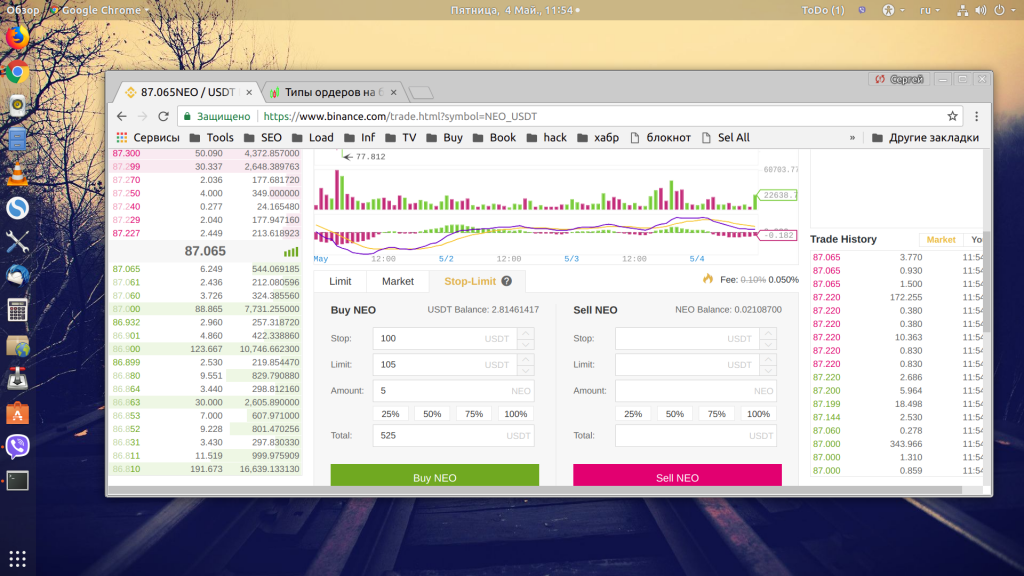Click the Sell Stop price field
The width and height of the screenshot is (1024, 576).
tap(687, 338)
